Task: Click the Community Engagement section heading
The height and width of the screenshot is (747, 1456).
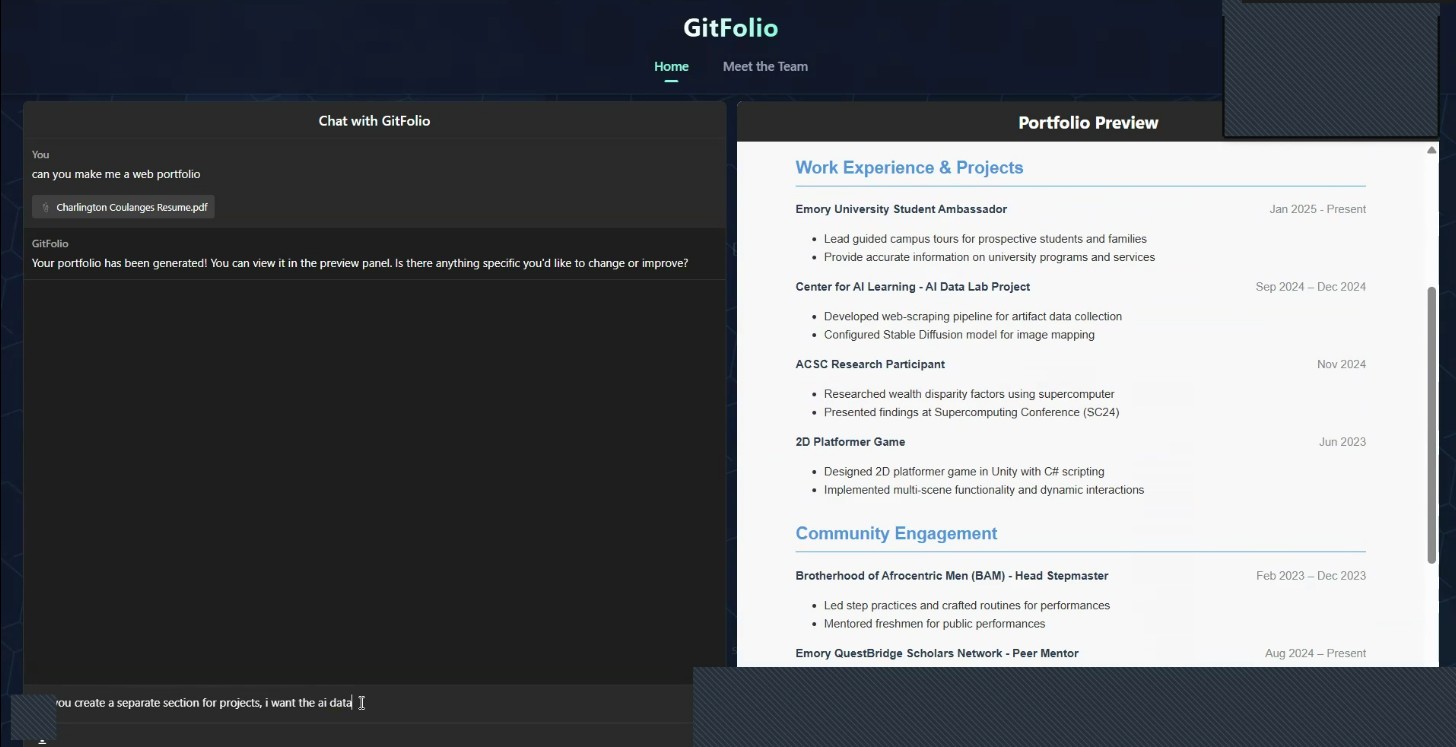Action: (896, 533)
